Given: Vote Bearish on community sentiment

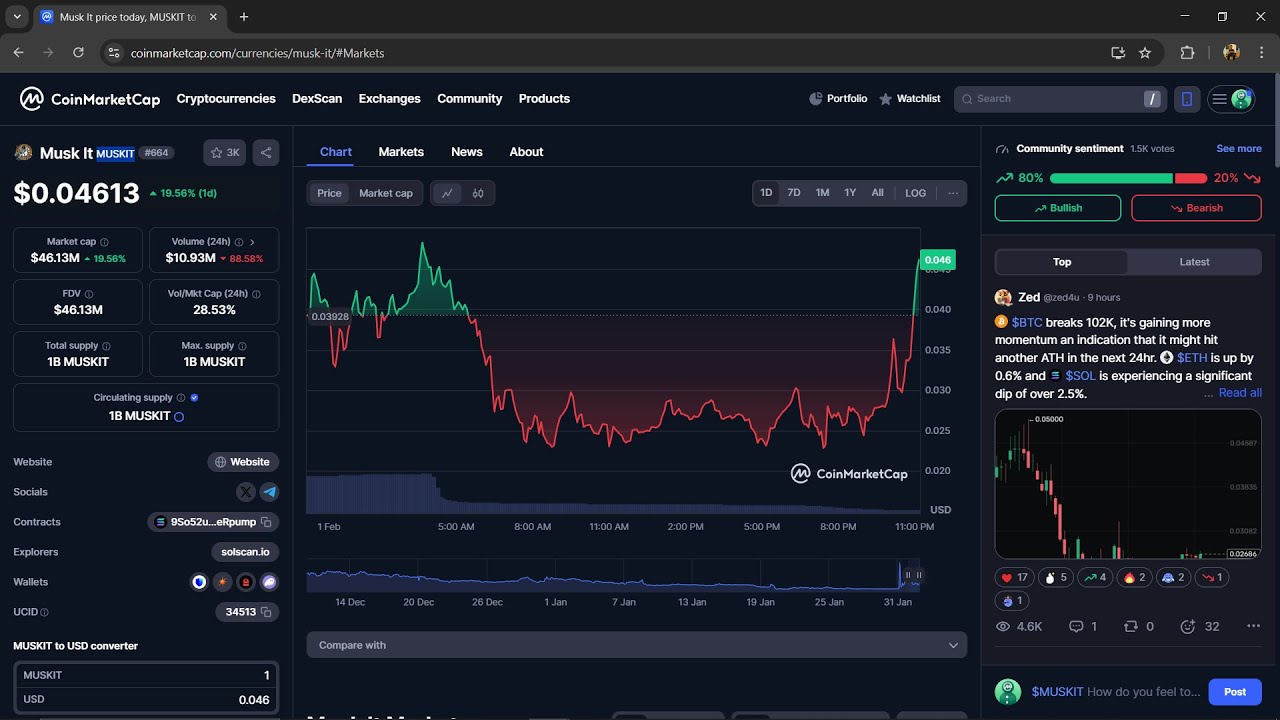Looking at the screenshot, I should [1196, 208].
